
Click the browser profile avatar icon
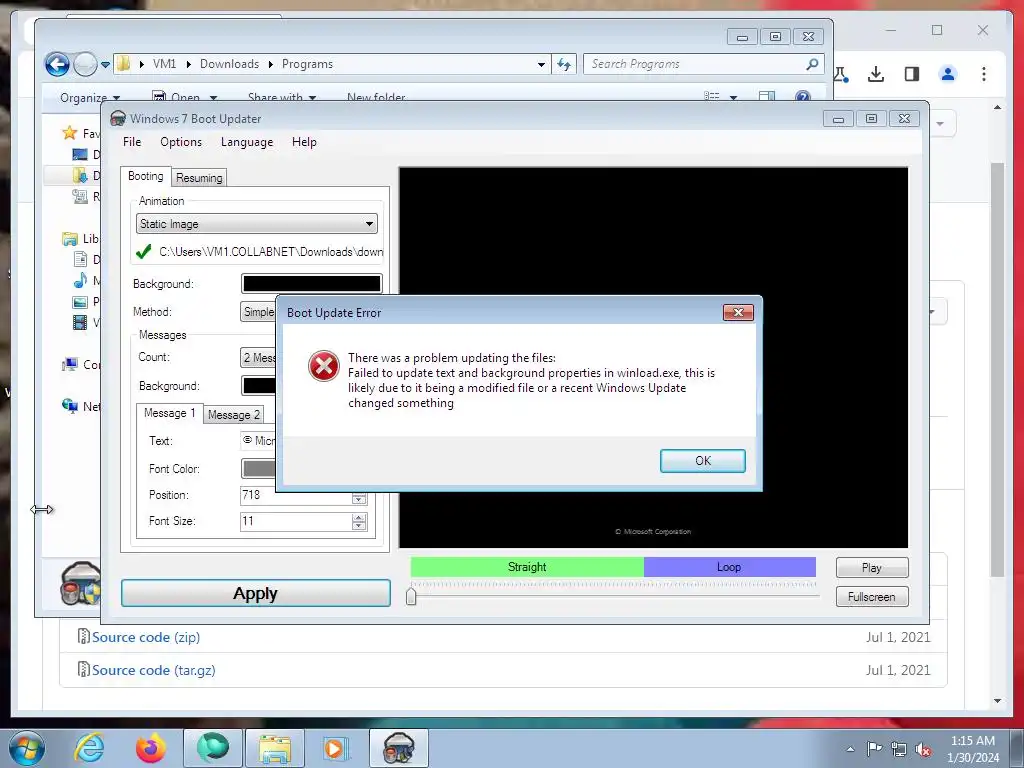tap(948, 74)
